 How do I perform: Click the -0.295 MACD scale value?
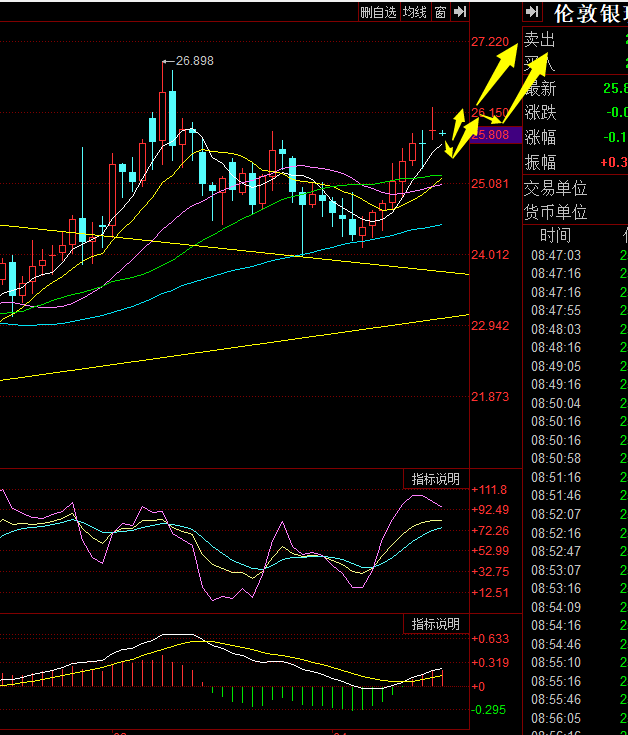[488, 710]
